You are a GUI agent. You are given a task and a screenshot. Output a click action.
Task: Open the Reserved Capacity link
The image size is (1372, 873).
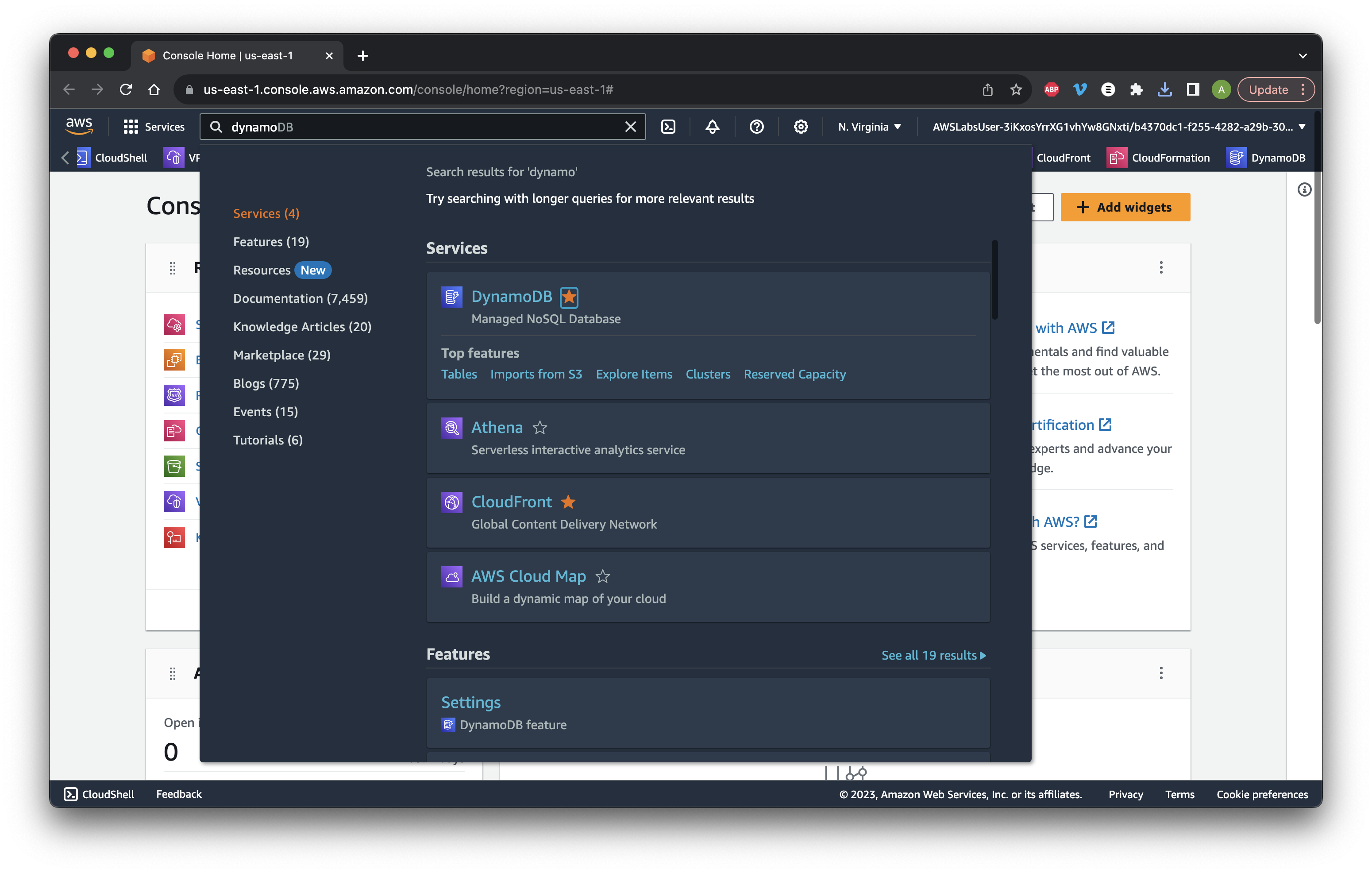[794, 375]
